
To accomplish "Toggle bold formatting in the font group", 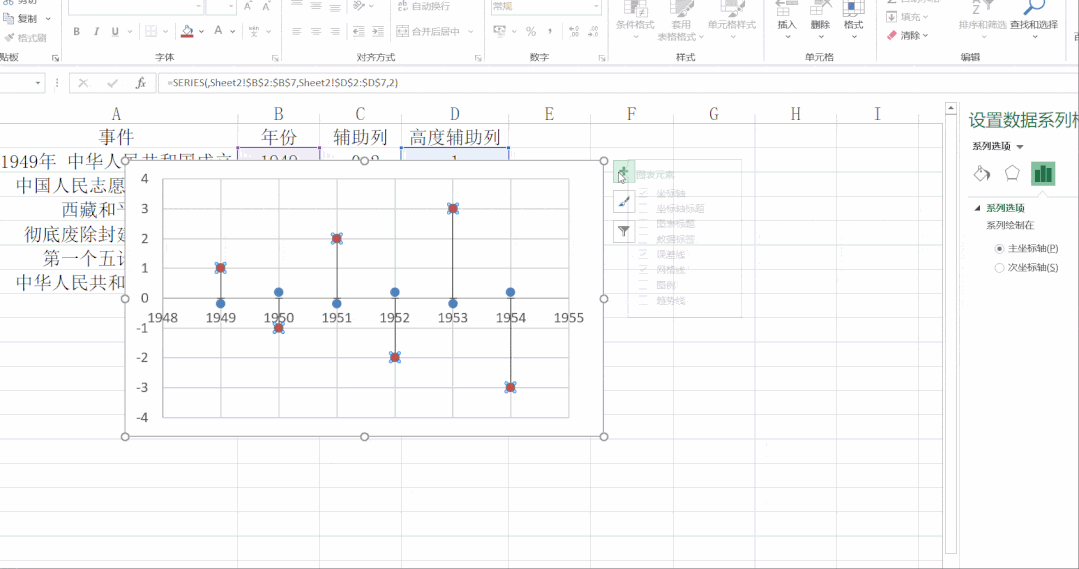I will click(x=76, y=32).
